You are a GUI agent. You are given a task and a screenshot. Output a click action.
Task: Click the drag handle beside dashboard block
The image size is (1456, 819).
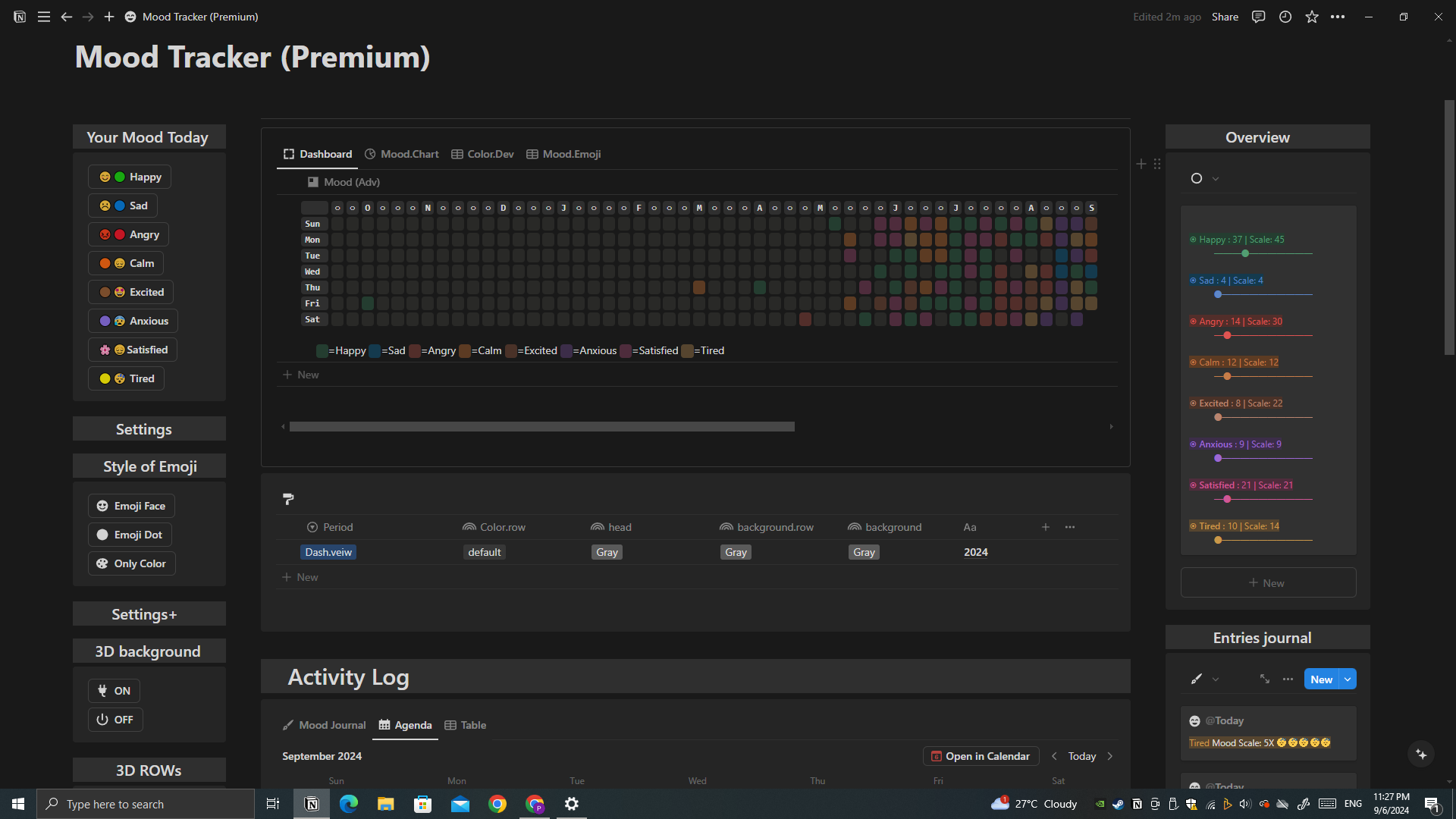click(x=1157, y=164)
